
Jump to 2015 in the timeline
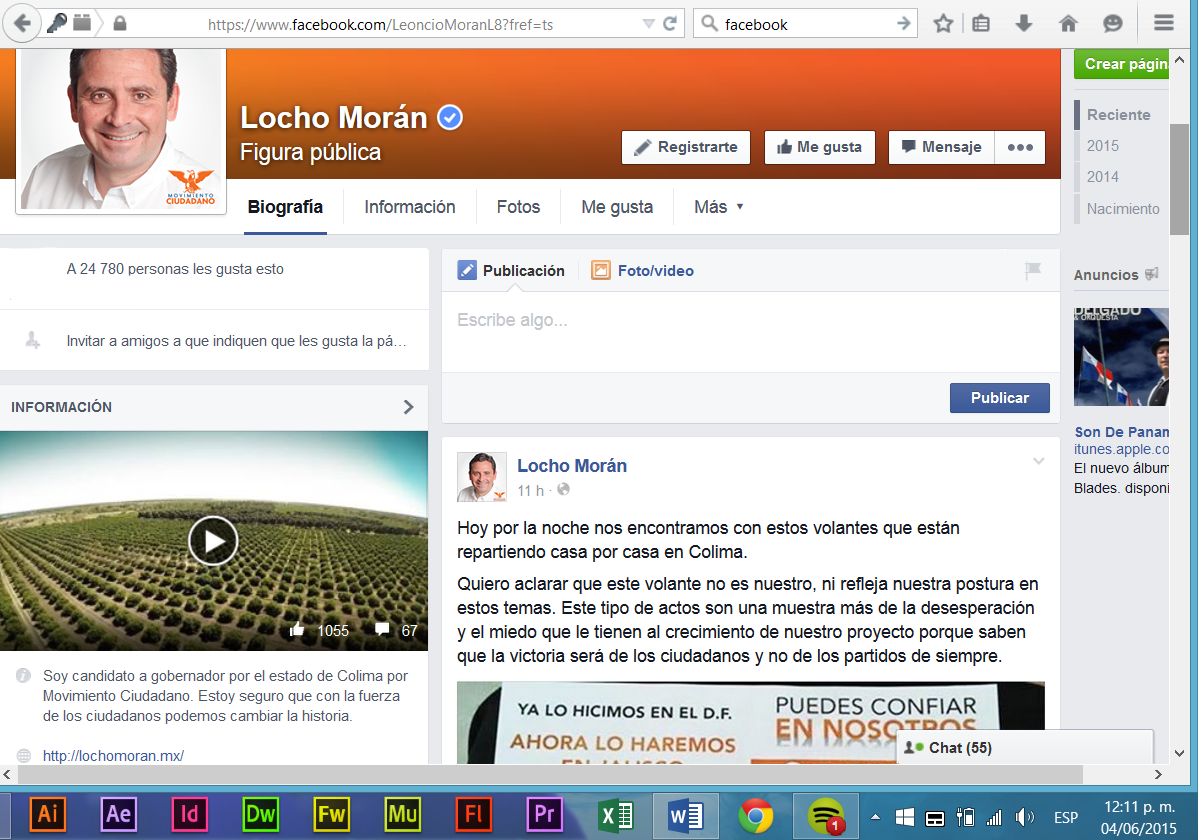tap(1102, 146)
